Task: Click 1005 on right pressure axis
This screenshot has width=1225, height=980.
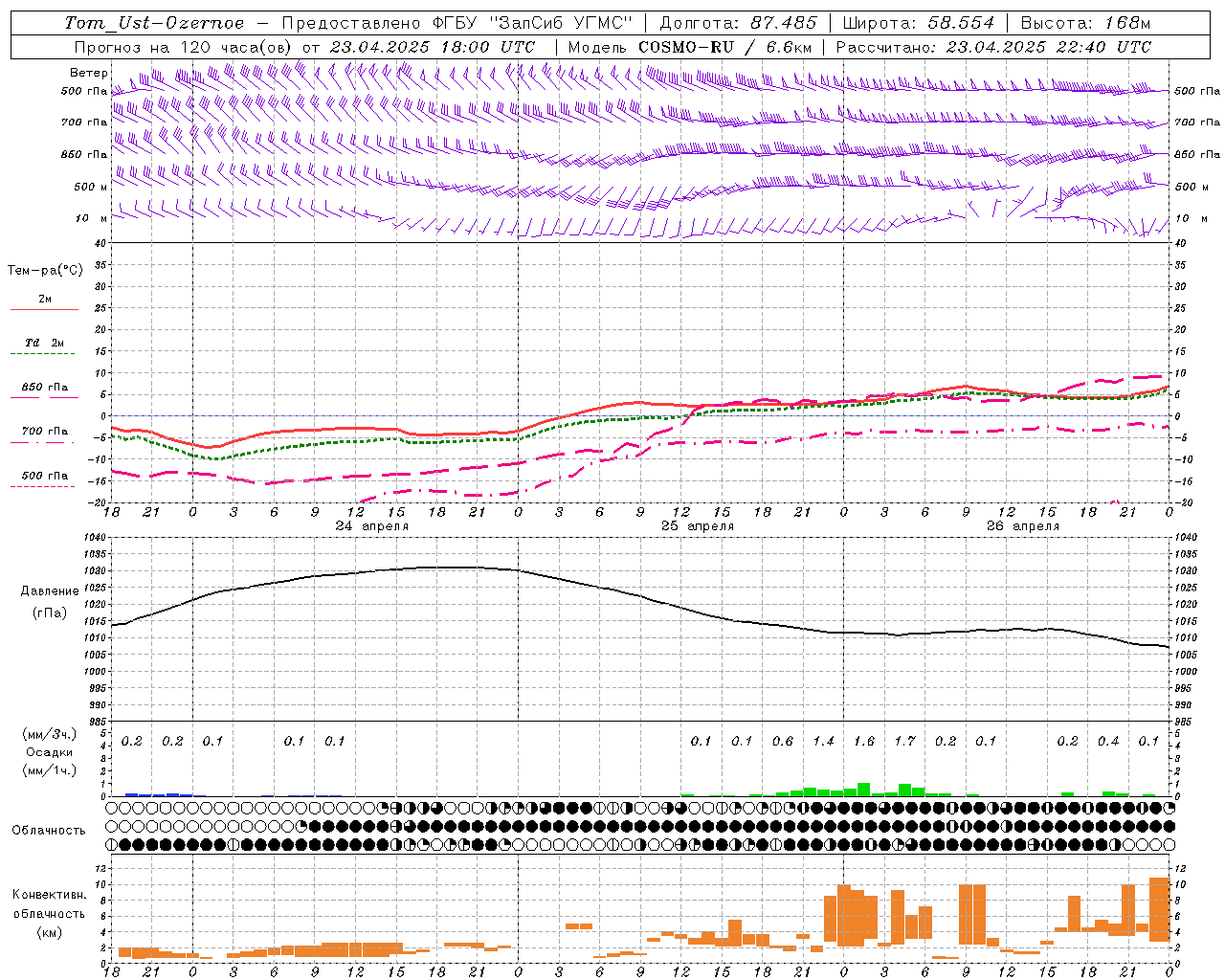Action: point(1186,655)
